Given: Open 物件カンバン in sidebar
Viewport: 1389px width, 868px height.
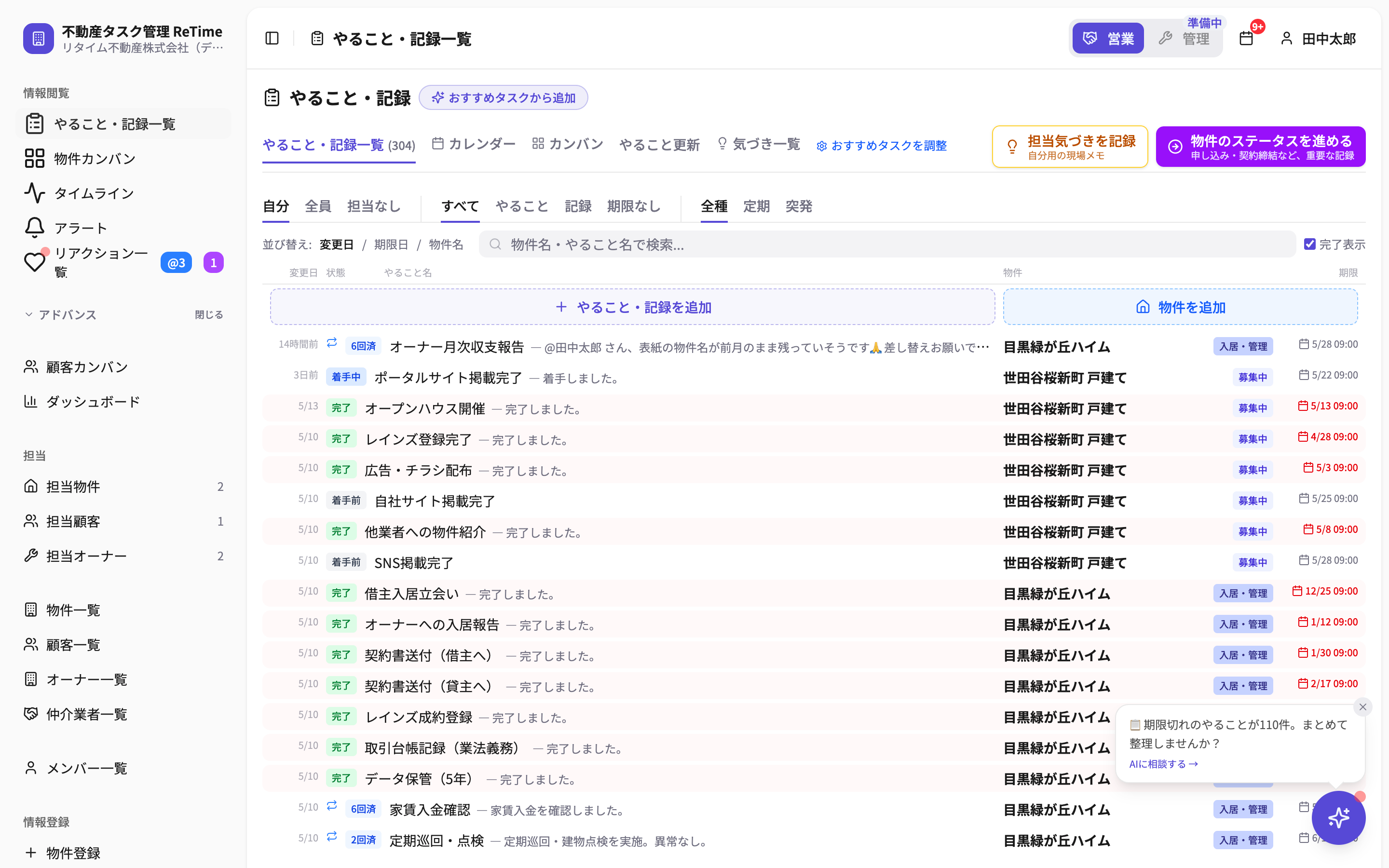Looking at the screenshot, I should (x=123, y=159).
